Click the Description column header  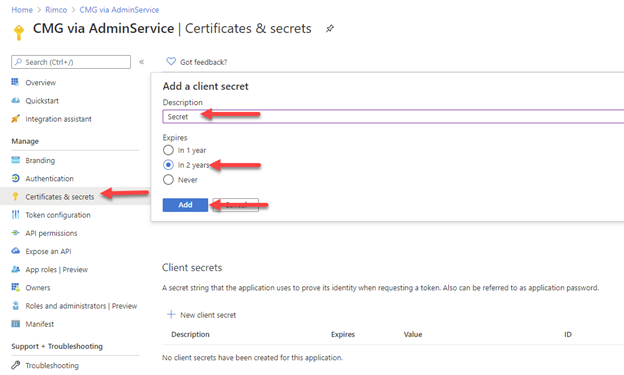tap(190, 334)
